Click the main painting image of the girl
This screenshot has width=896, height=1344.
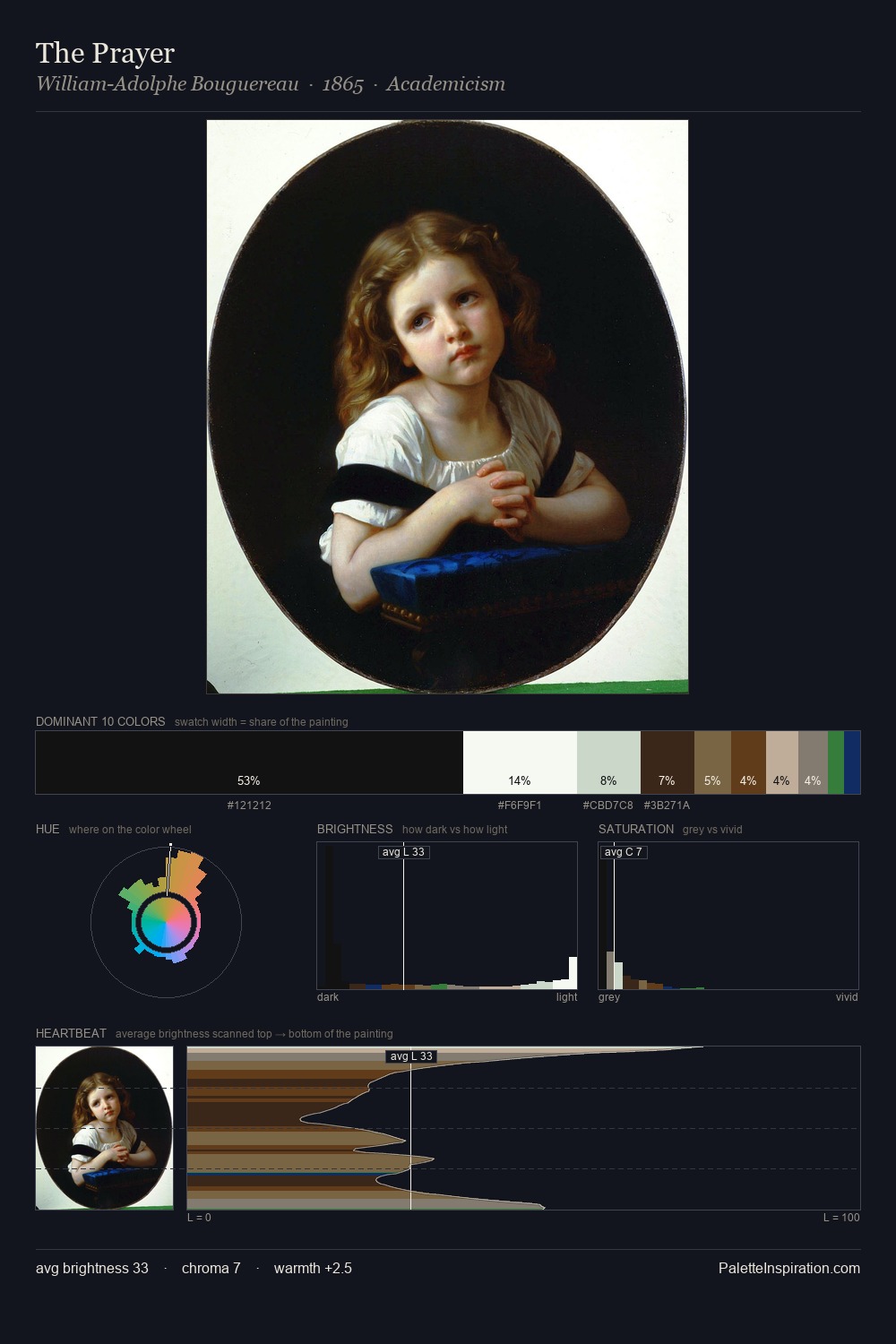[447, 407]
